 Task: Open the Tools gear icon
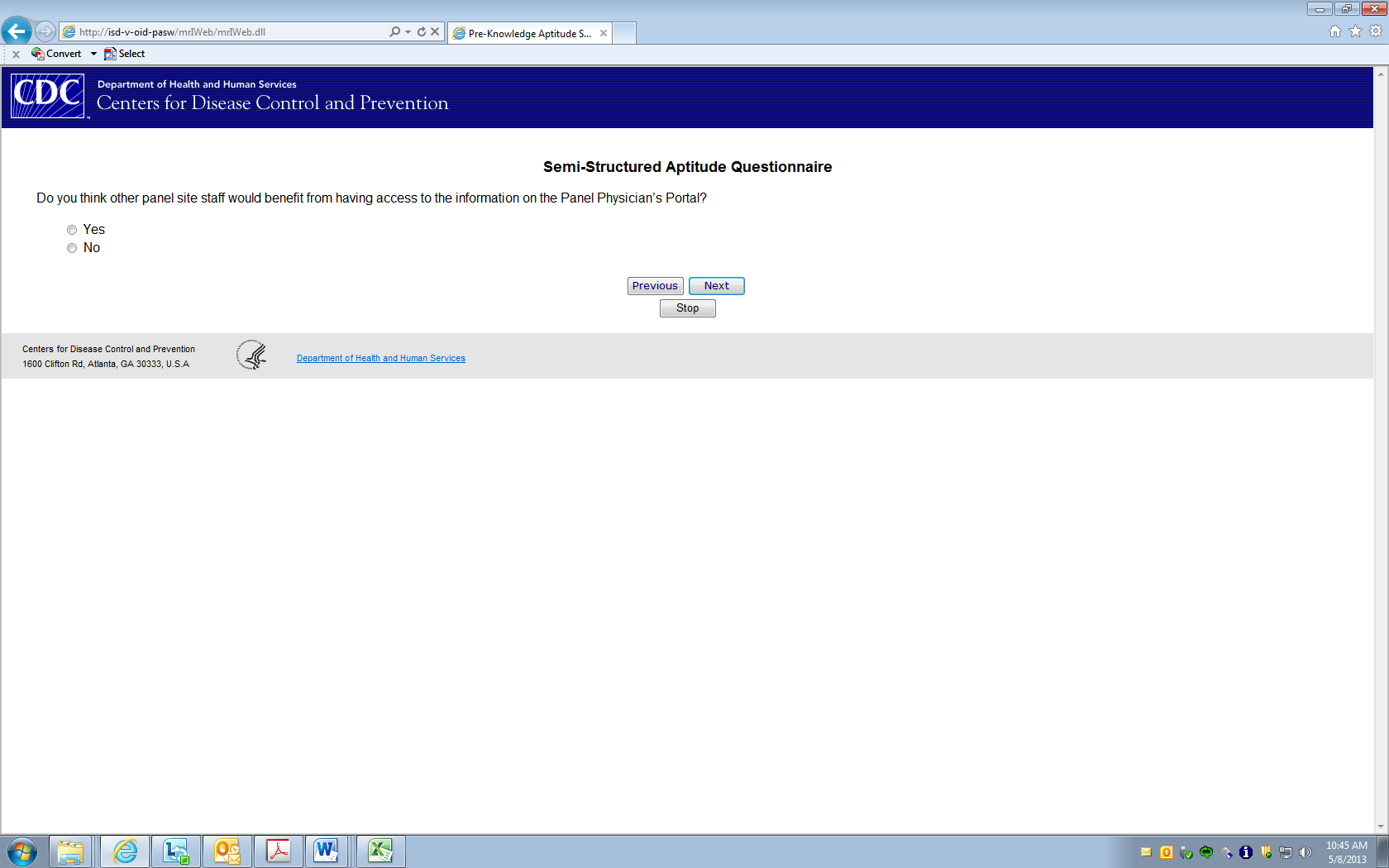[x=1376, y=31]
